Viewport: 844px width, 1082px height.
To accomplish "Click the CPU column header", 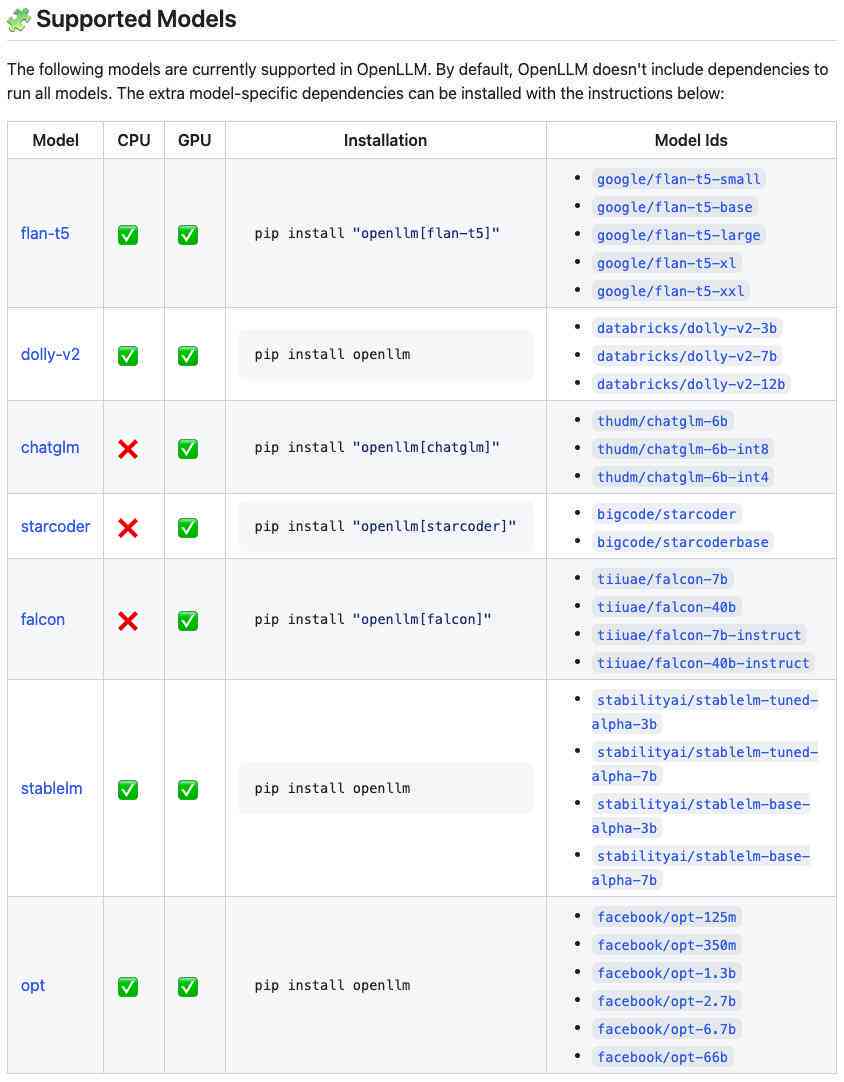I will tap(134, 140).
